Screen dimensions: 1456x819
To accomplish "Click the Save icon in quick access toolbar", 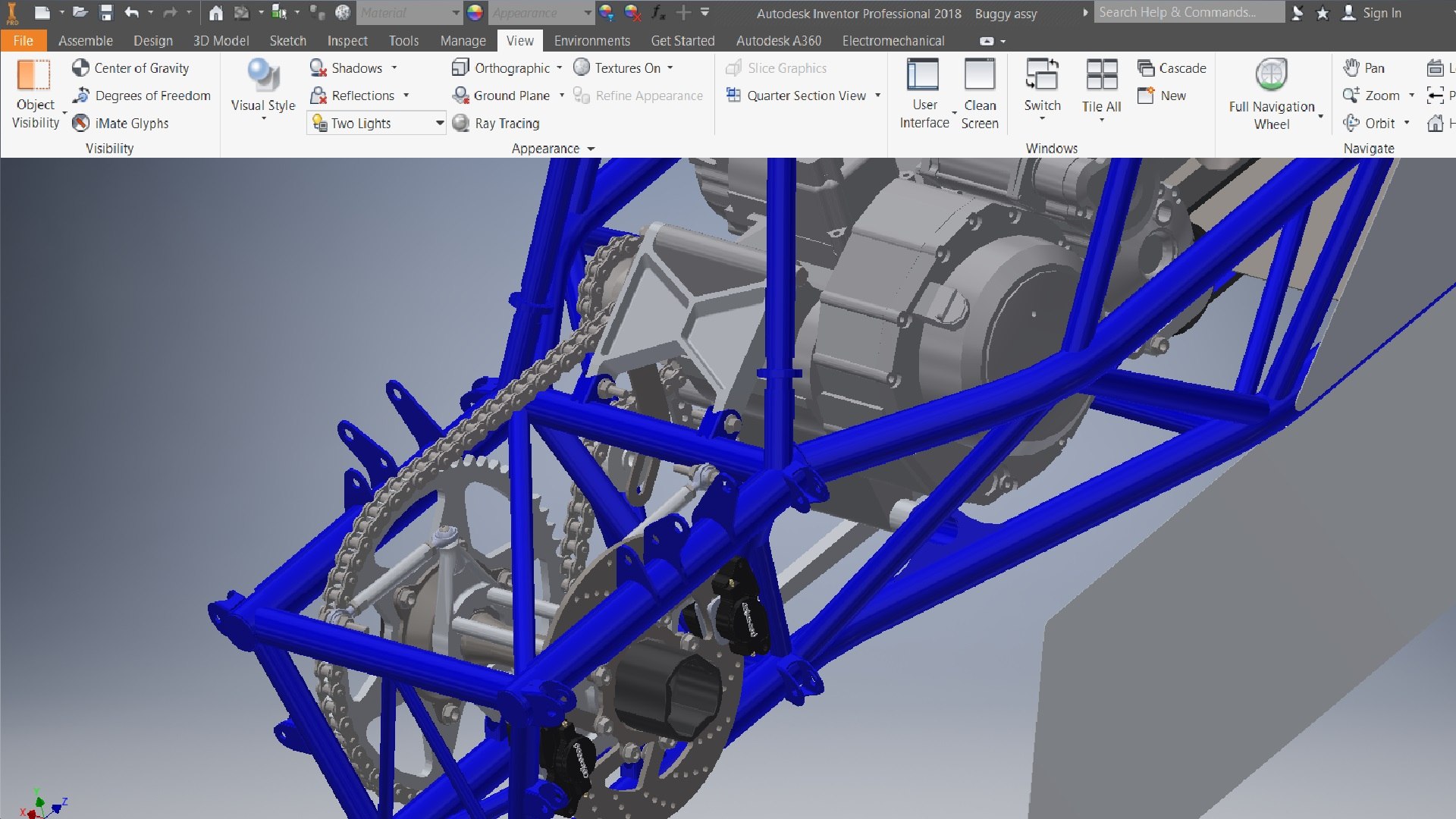I will tap(106, 13).
